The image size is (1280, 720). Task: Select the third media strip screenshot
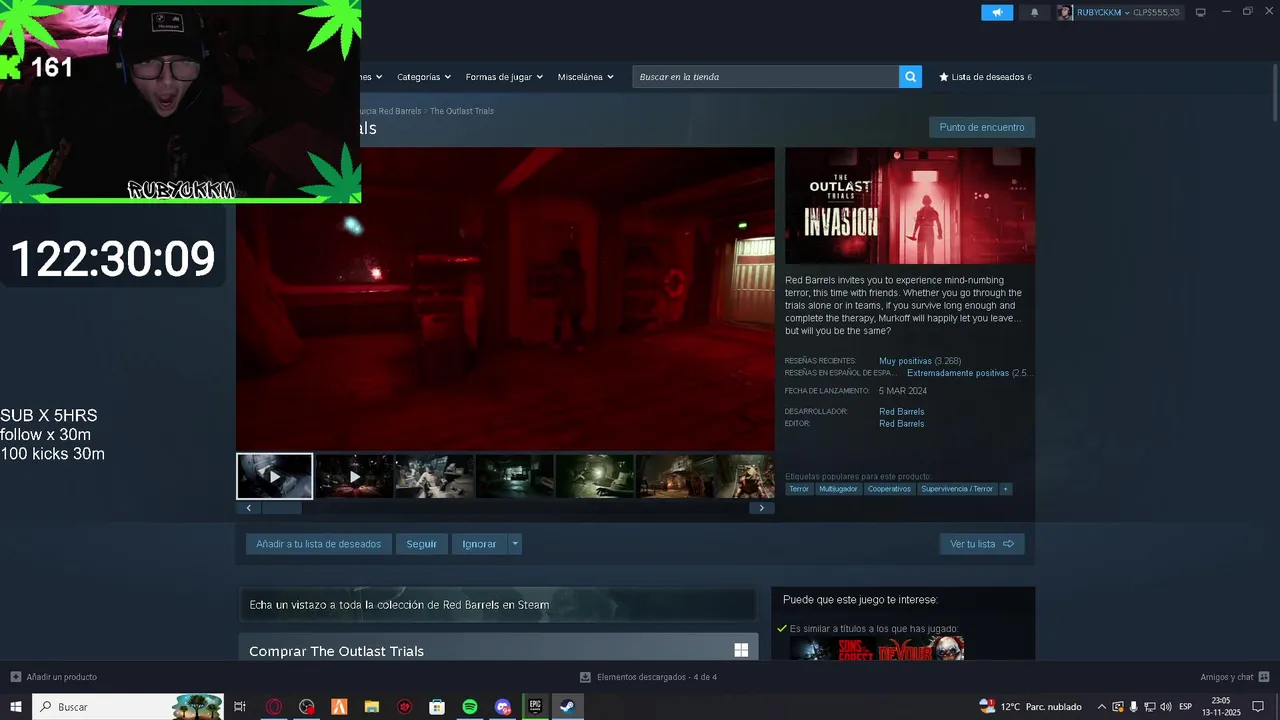point(434,476)
